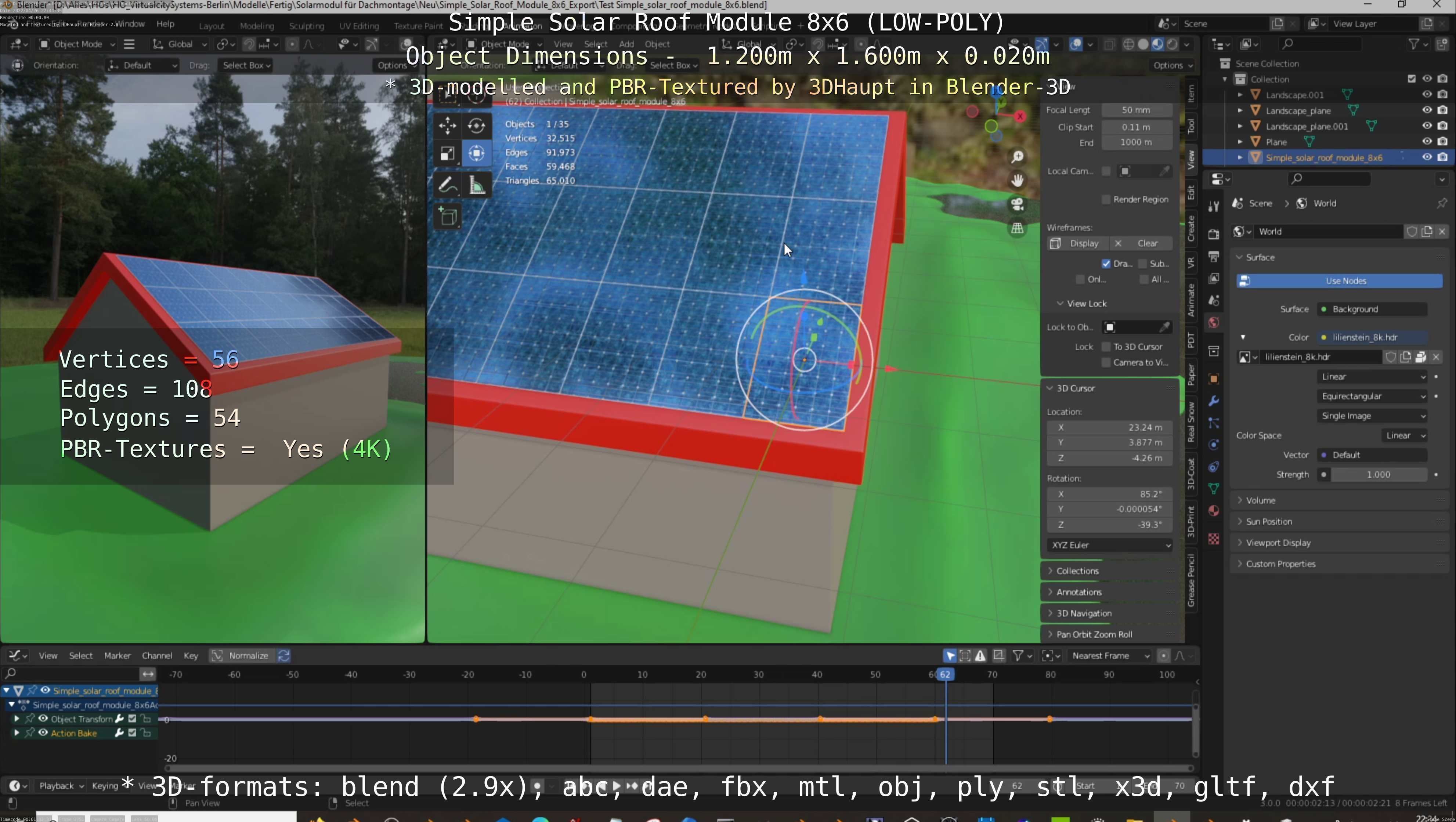
Task: Select the Annotate pencil tool
Action: 447,185
